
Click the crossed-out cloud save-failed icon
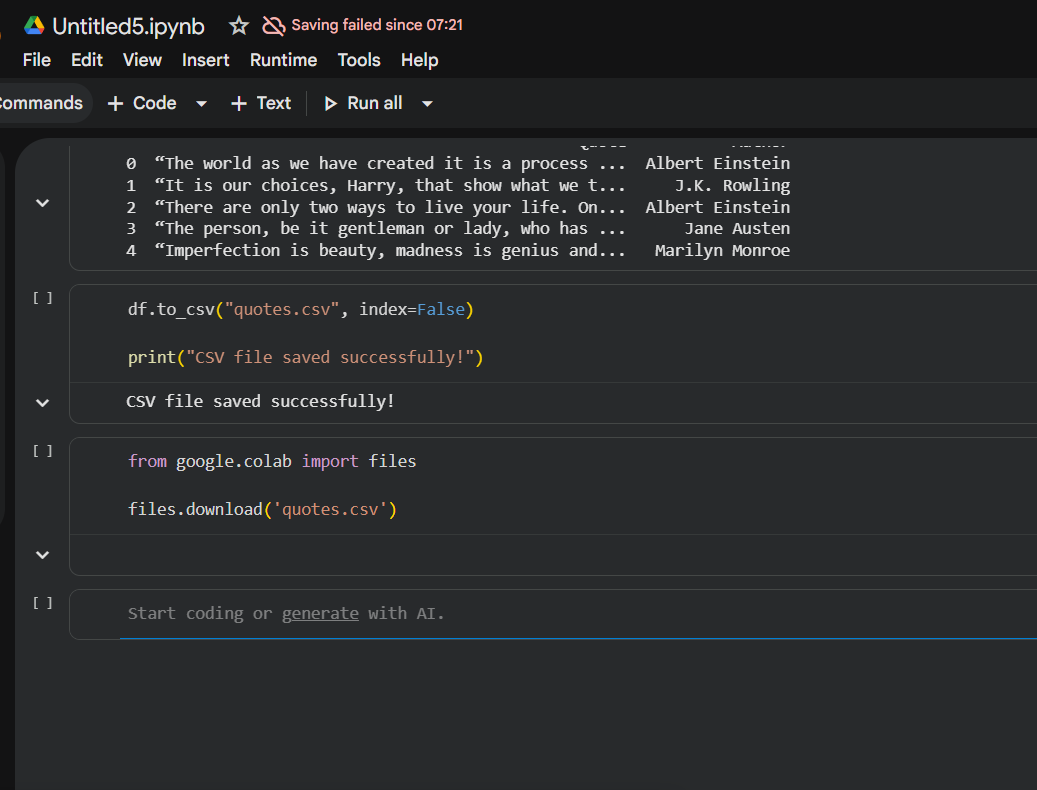(x=274, y=26)
